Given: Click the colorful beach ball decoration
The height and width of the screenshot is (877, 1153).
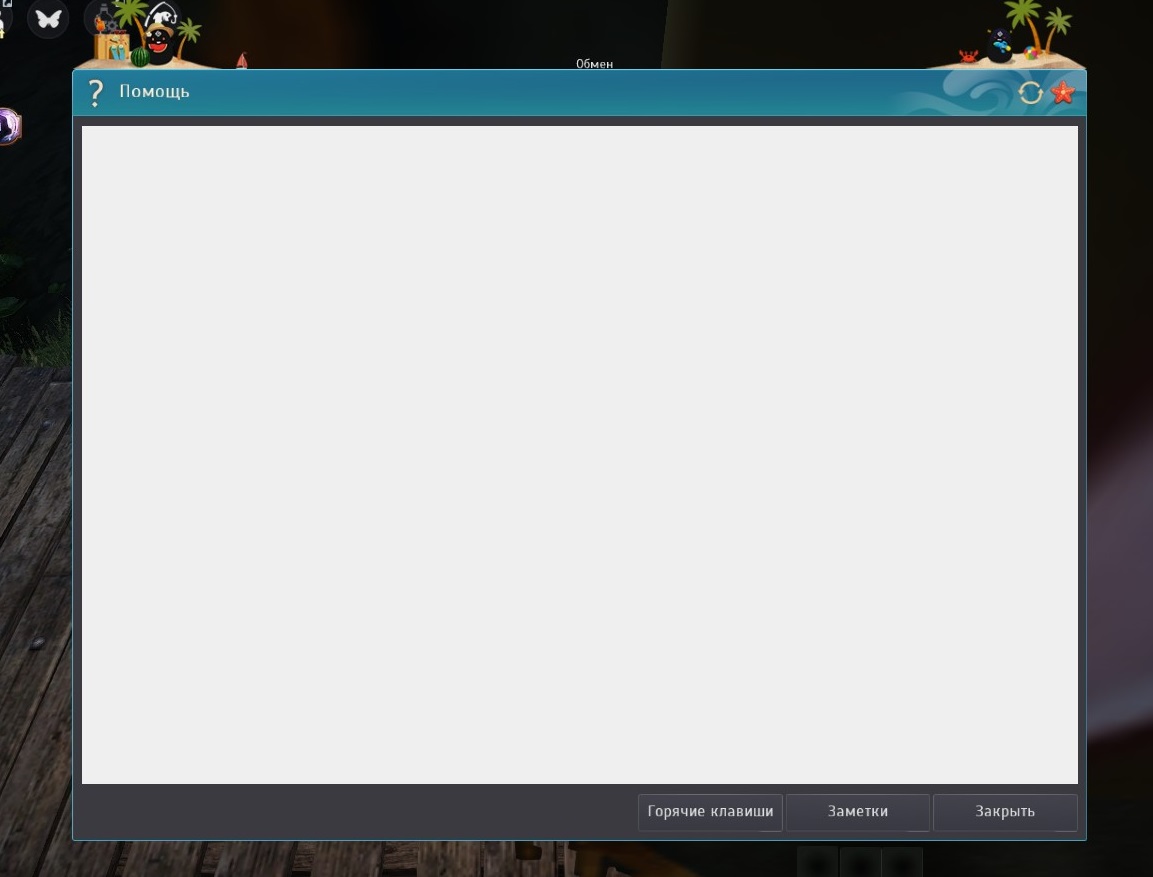Looking at the screenshot, I should [1032, 53].
